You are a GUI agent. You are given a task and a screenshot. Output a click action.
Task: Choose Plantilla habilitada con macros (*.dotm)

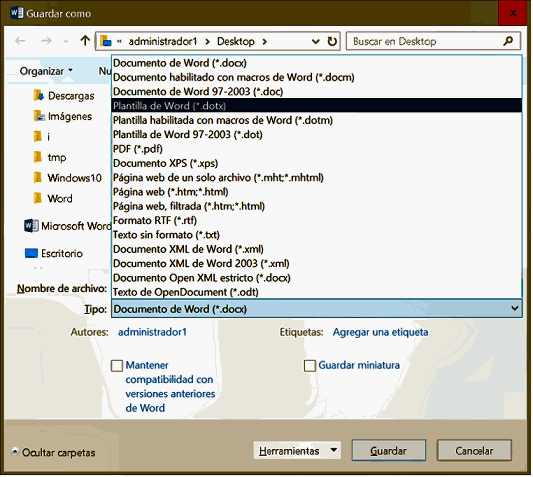coord(316,120)
